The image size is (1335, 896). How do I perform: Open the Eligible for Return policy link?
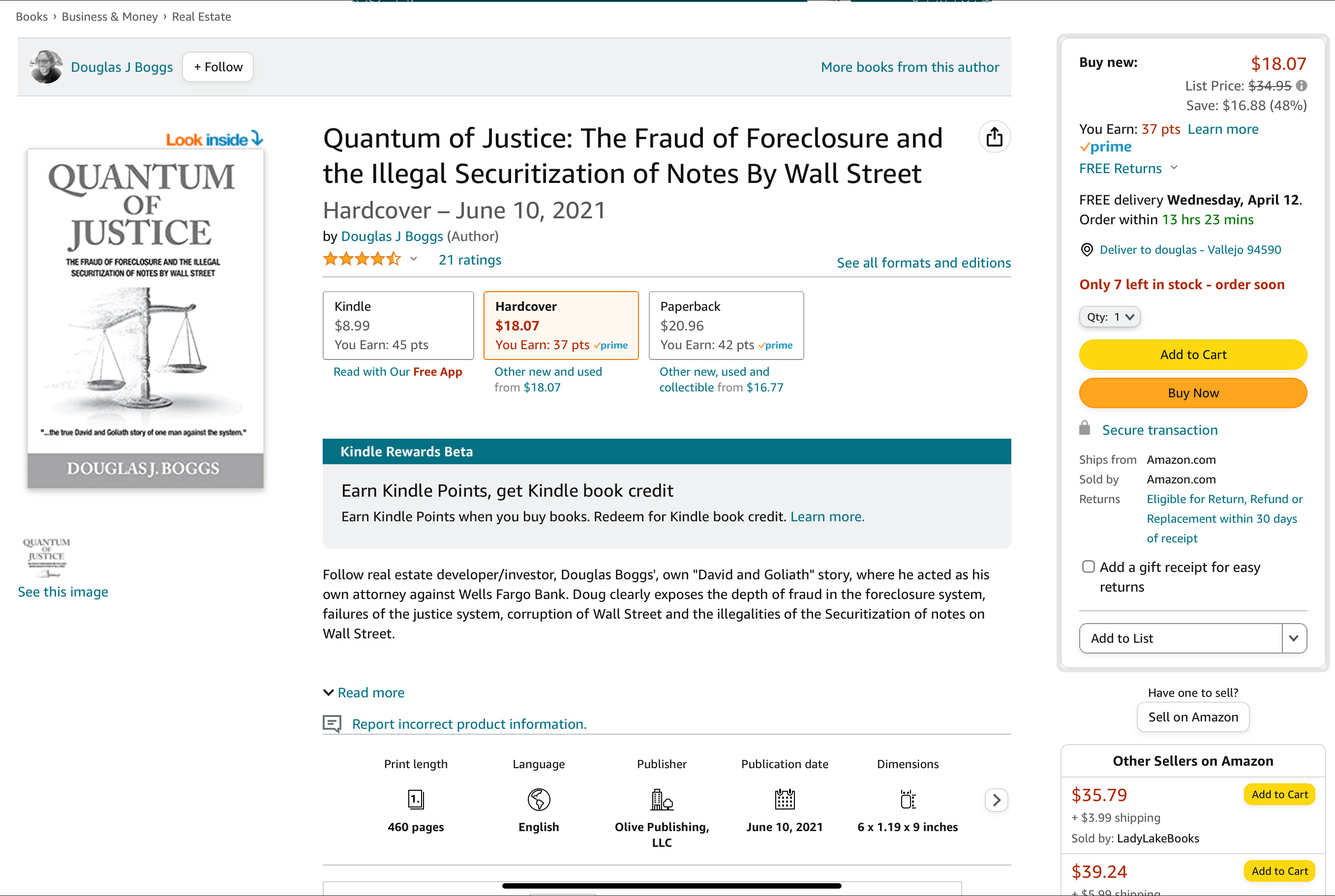1224,519
